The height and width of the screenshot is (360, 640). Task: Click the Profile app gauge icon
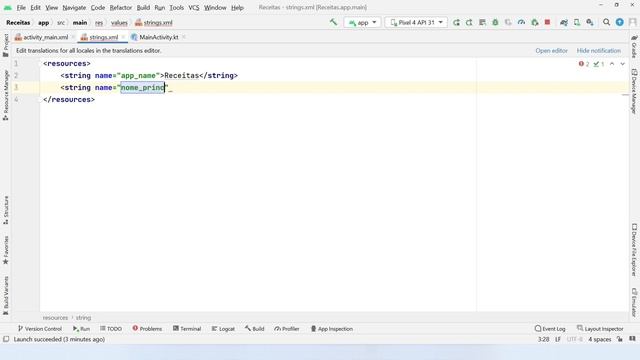(521, 22)
